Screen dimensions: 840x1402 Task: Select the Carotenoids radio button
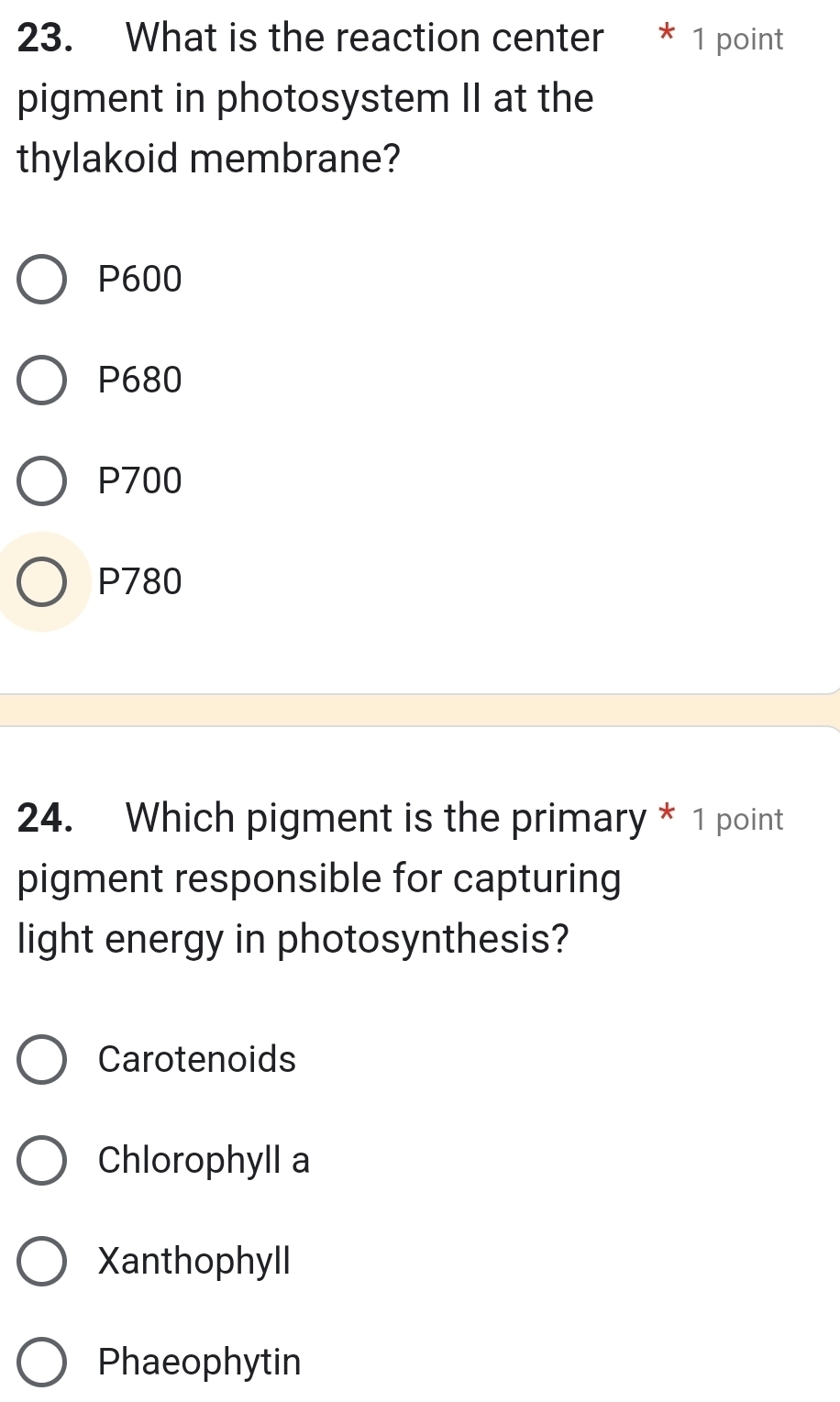pos(41,1060)
